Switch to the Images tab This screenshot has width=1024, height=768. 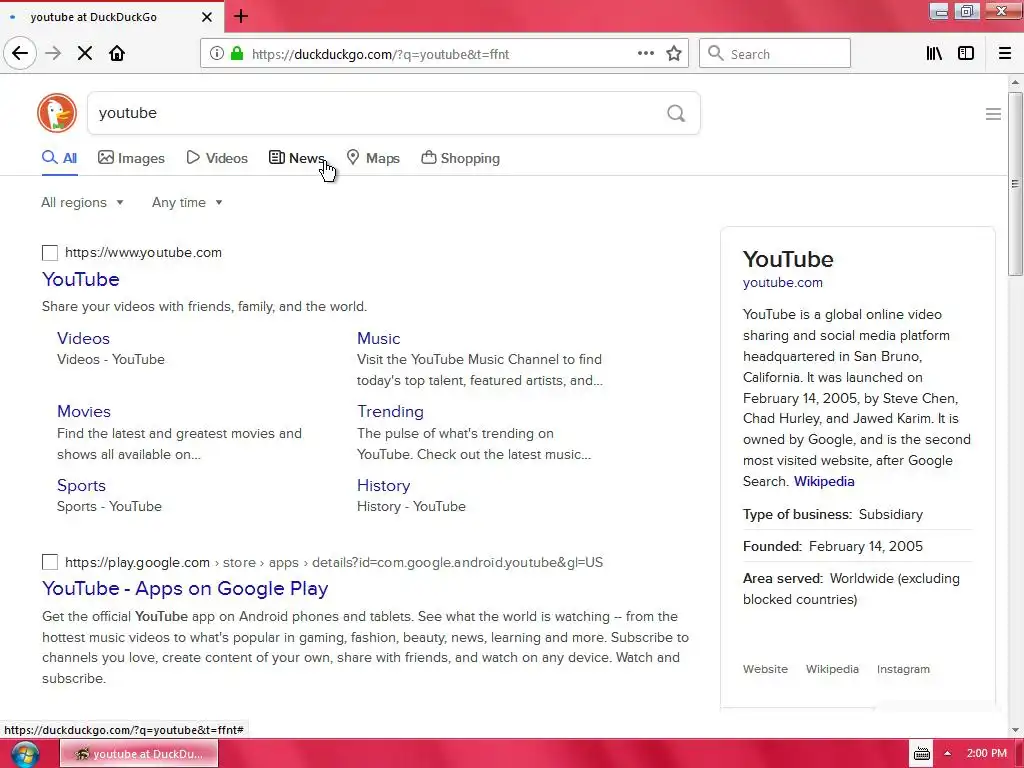click(131, 158)
